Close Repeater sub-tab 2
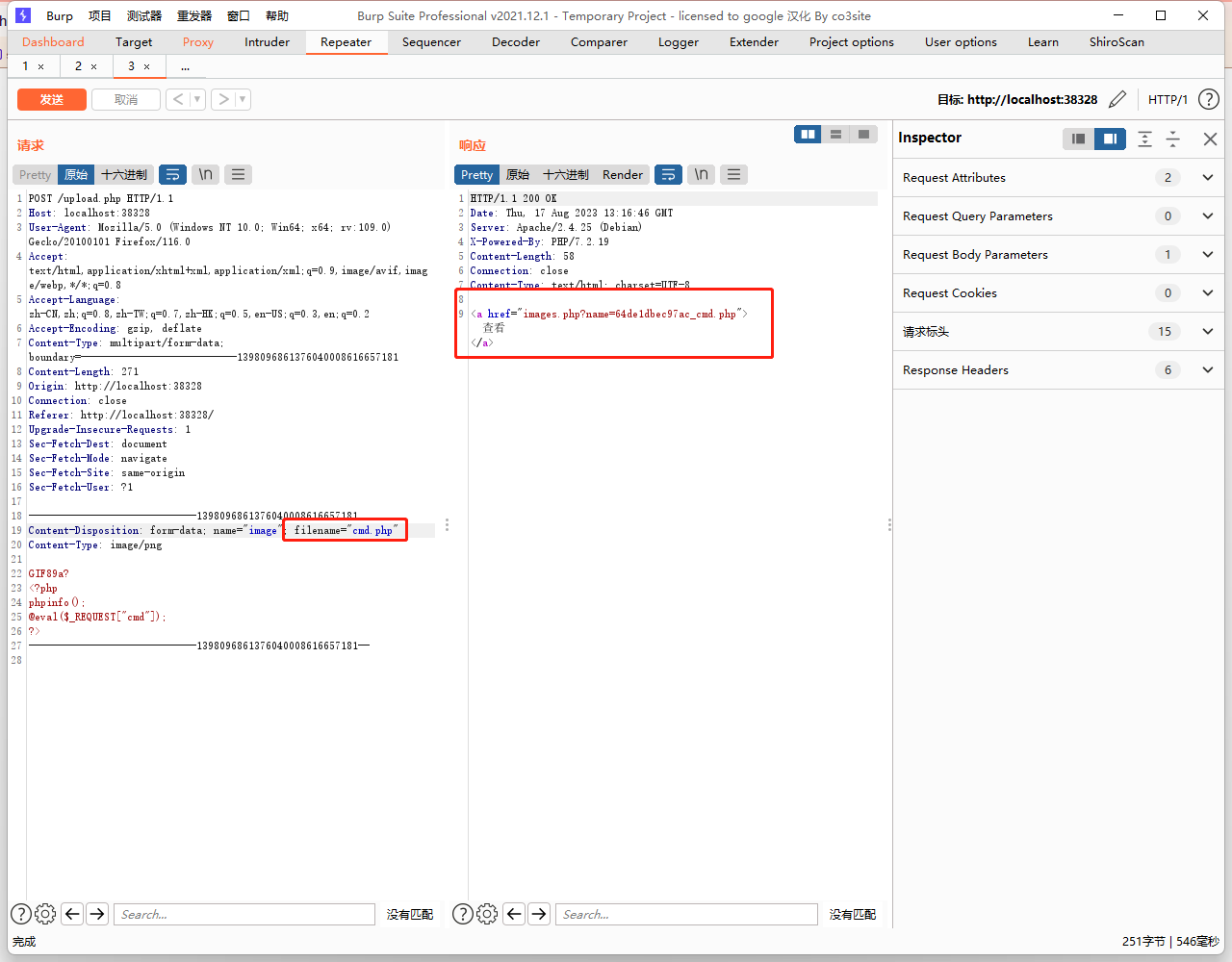The image size is (1232, 962). 93,66
